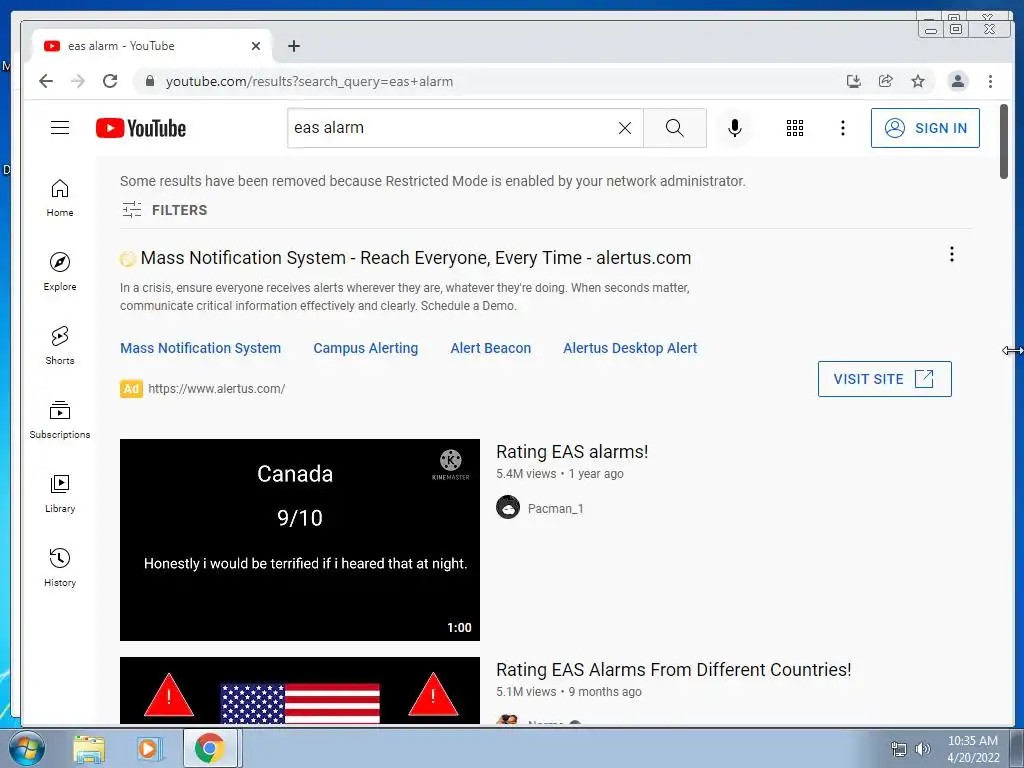
Task: Click '5.4M views • 1 year ago' text
Action: tap(560, 473)
